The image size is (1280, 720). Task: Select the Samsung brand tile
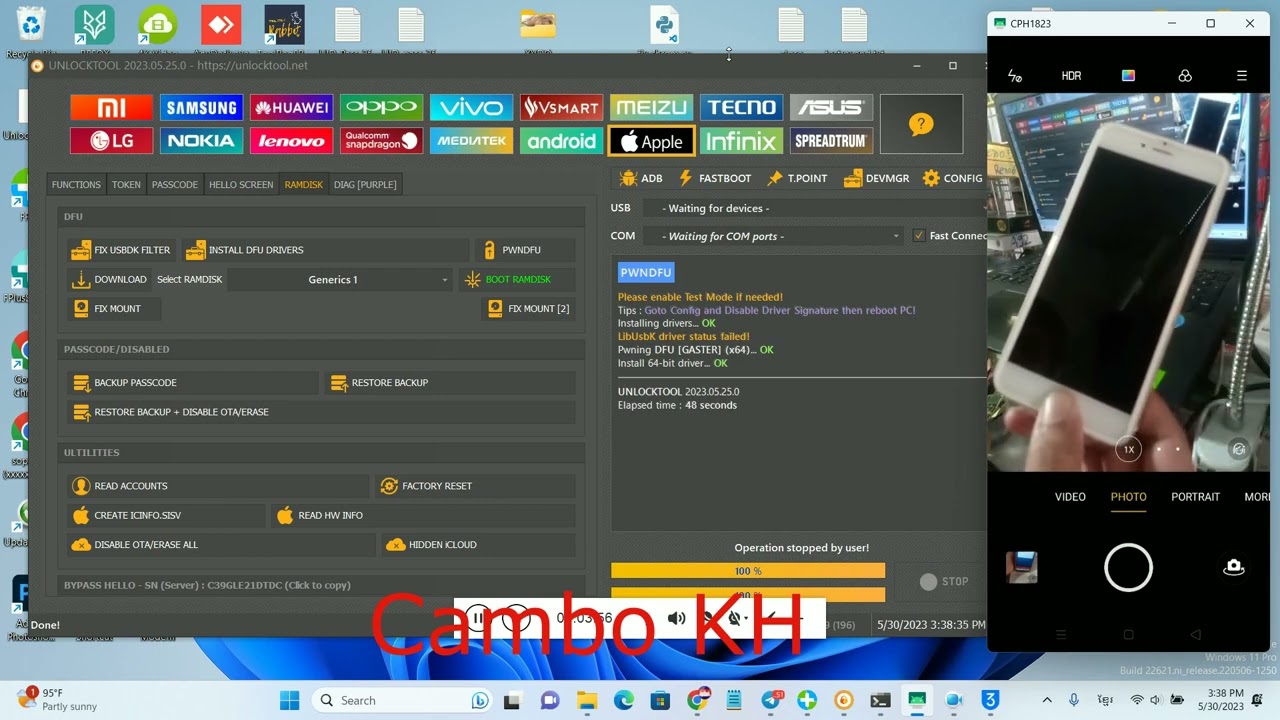[201, 107]
